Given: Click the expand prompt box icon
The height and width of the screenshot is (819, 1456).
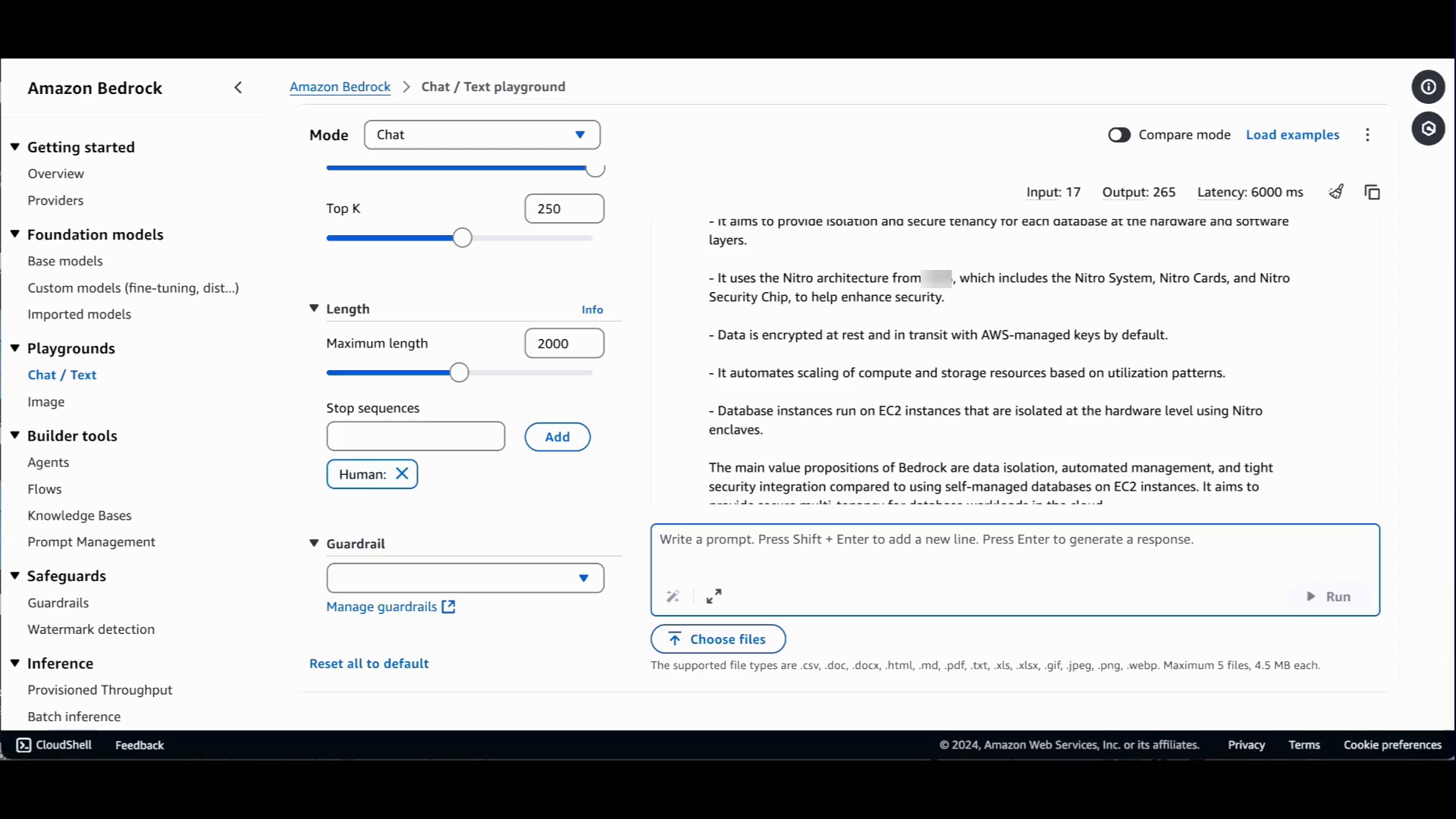Looking at the screenshot, I should coord(714,596).
